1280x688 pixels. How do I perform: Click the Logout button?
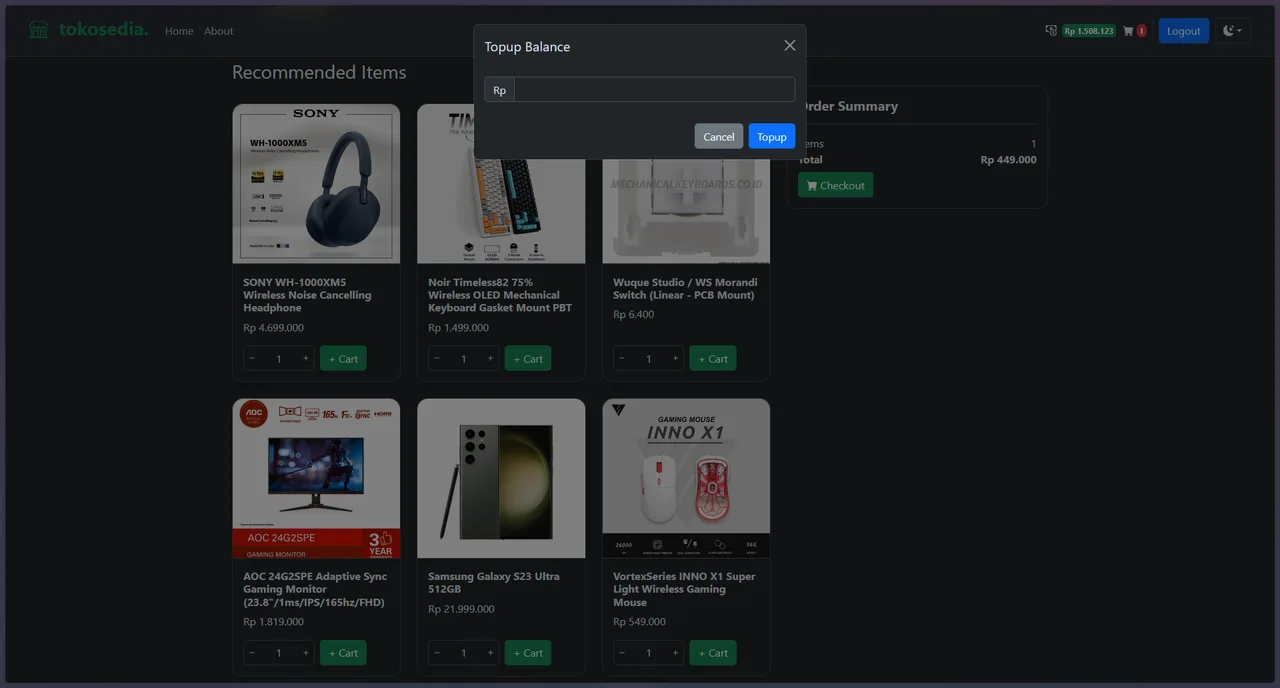[x=1184, y=31]
